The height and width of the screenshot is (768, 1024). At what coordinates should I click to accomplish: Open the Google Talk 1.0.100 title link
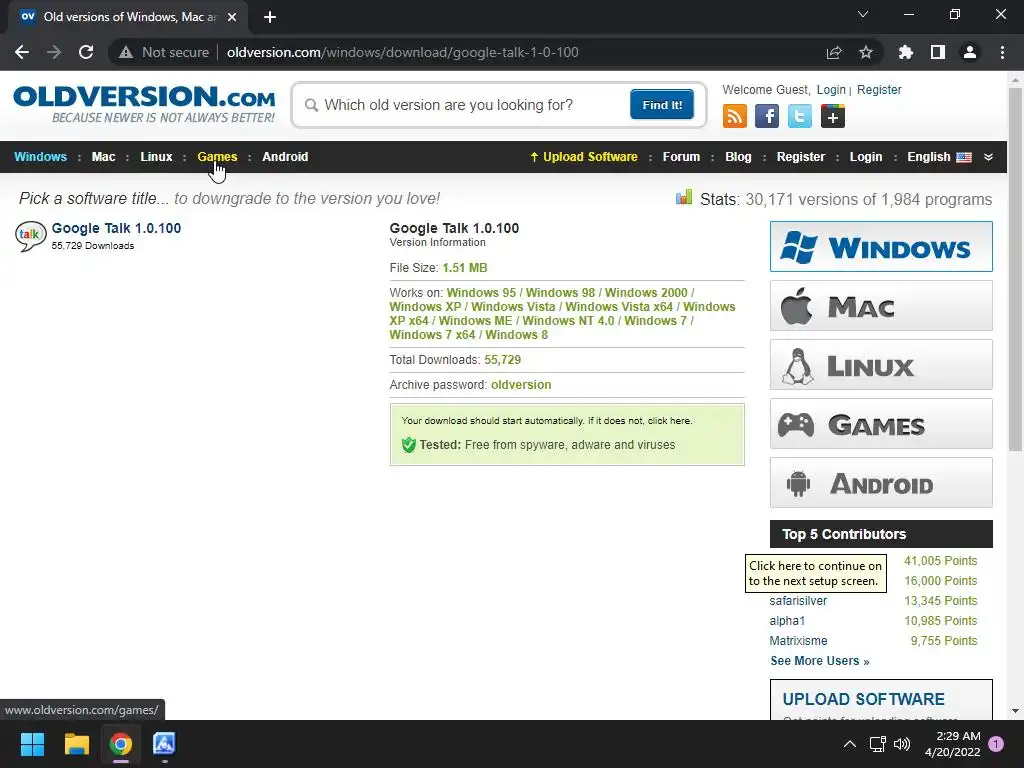pos(116,228)
